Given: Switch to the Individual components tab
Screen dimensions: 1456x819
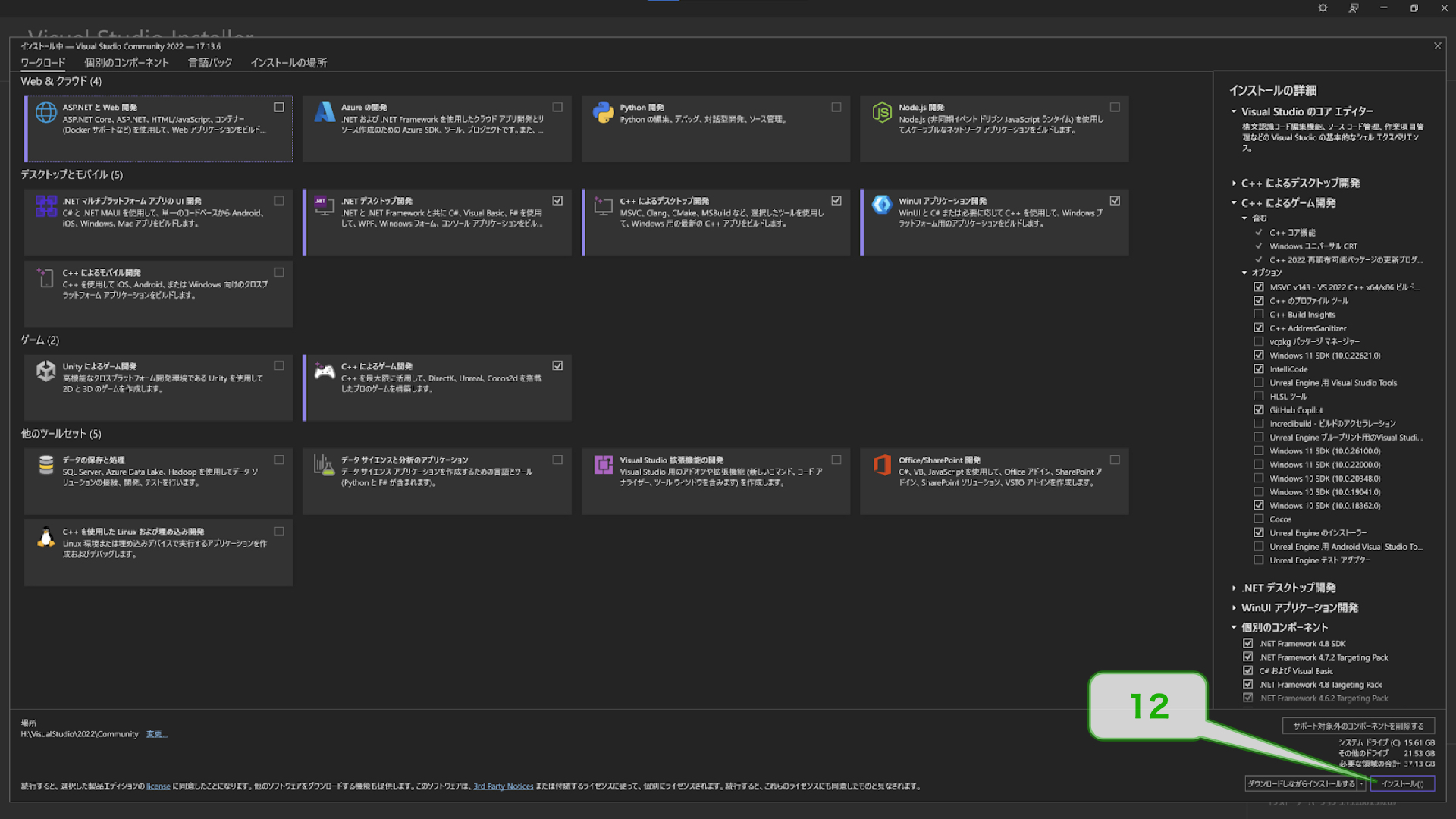Looking at the screenshot, I should 127,63.
